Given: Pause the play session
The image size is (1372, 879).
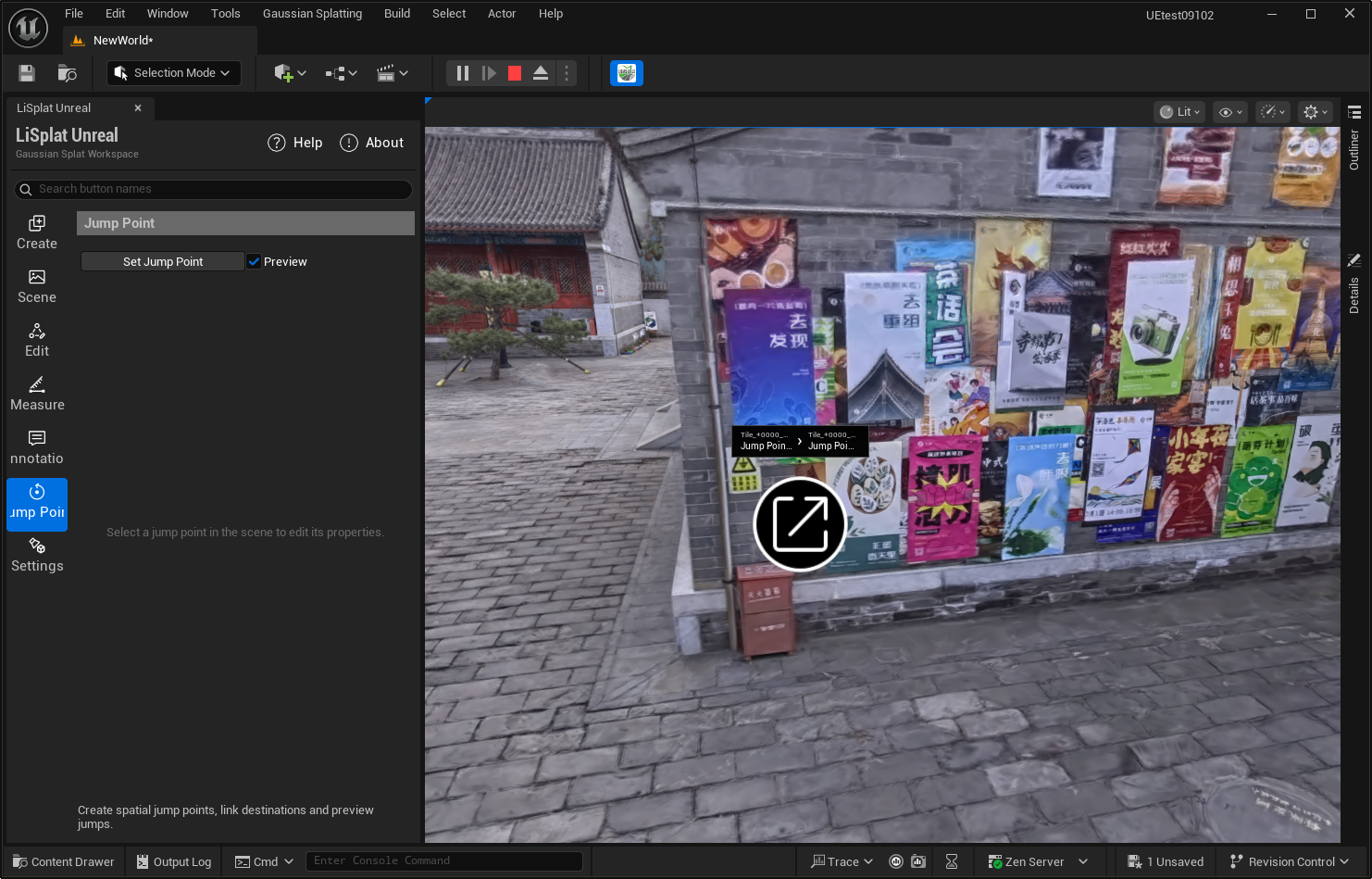Looking at the screenshot, I should pyautogui.click(x=463, y=73).
